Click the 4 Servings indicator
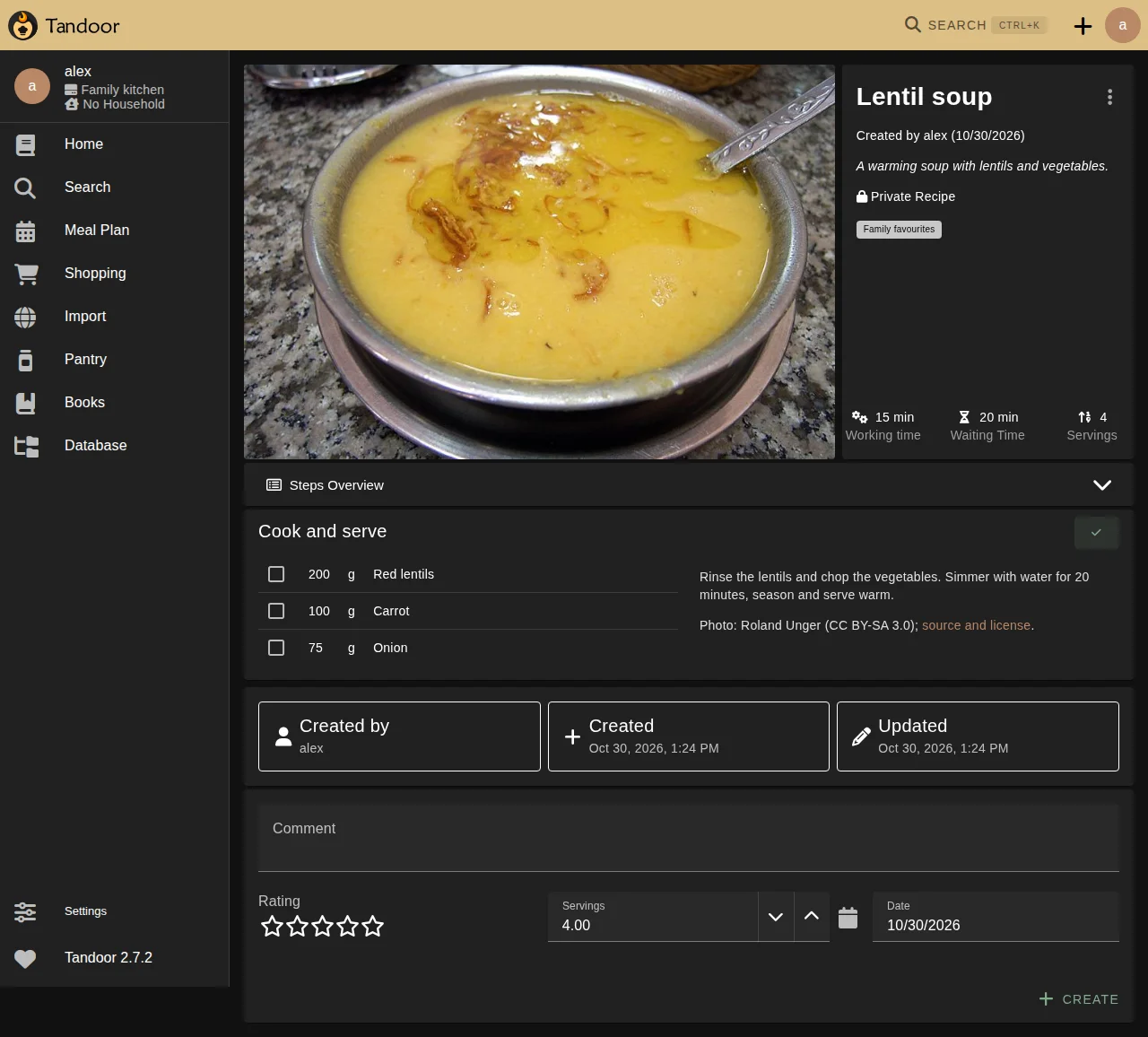The height and width of the screenshot is (1037, 1148). click(1091, 426)
